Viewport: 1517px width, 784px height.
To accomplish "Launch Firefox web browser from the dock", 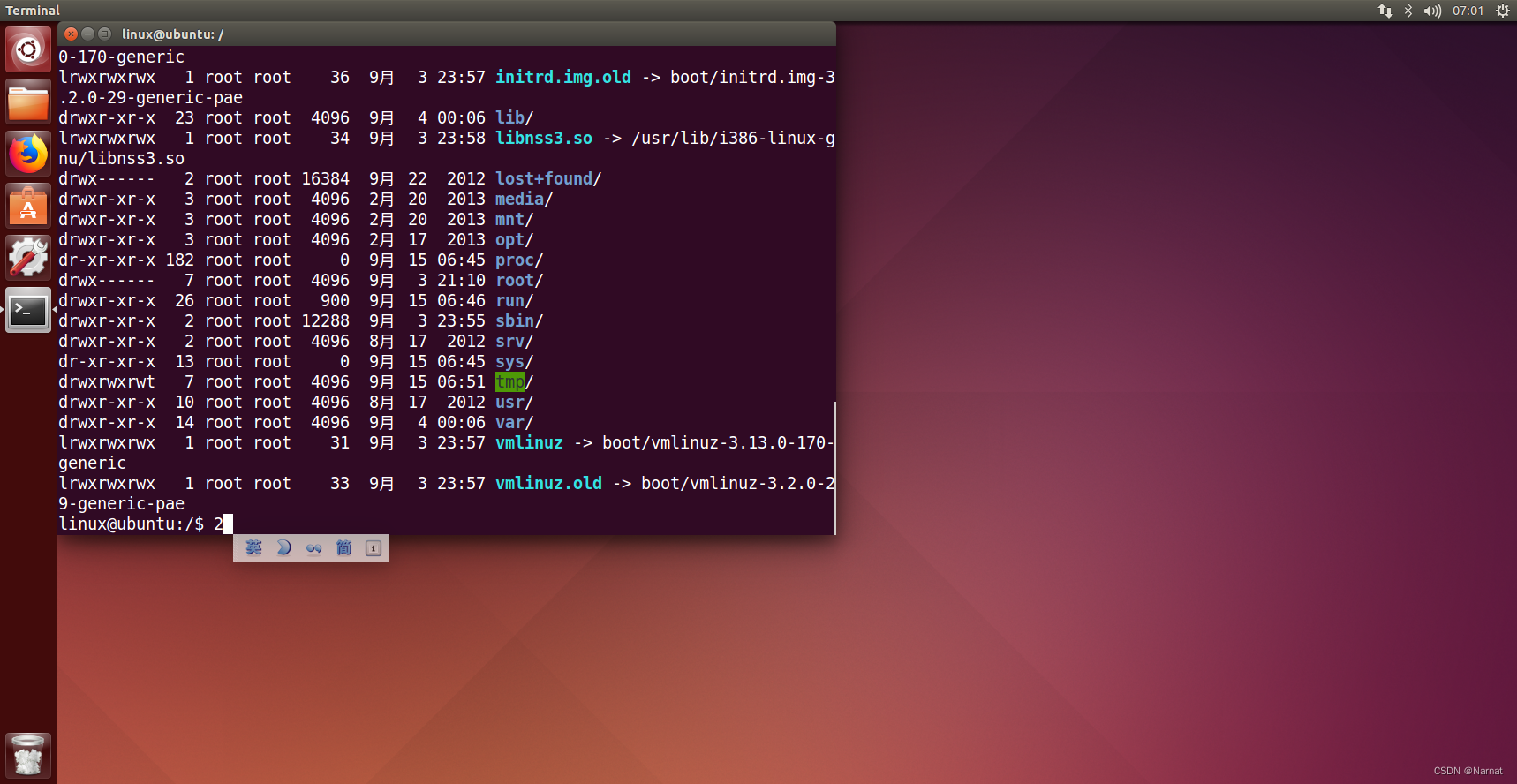I will (28, 154).
